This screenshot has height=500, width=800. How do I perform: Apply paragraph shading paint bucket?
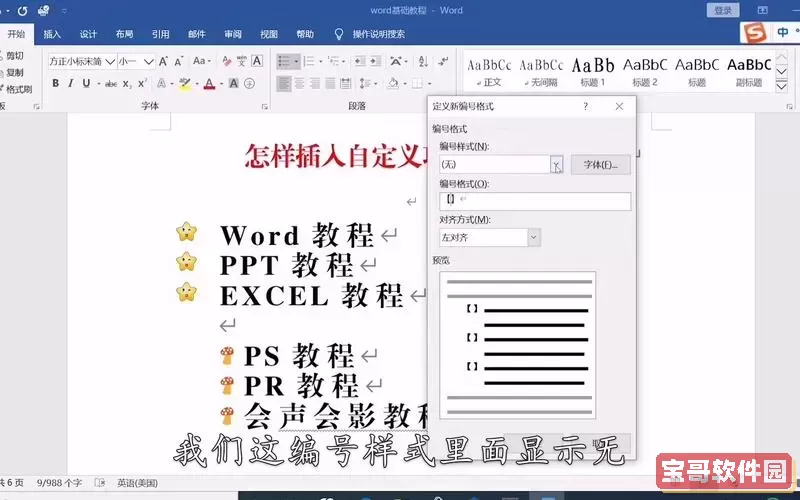tap(392, 83)
